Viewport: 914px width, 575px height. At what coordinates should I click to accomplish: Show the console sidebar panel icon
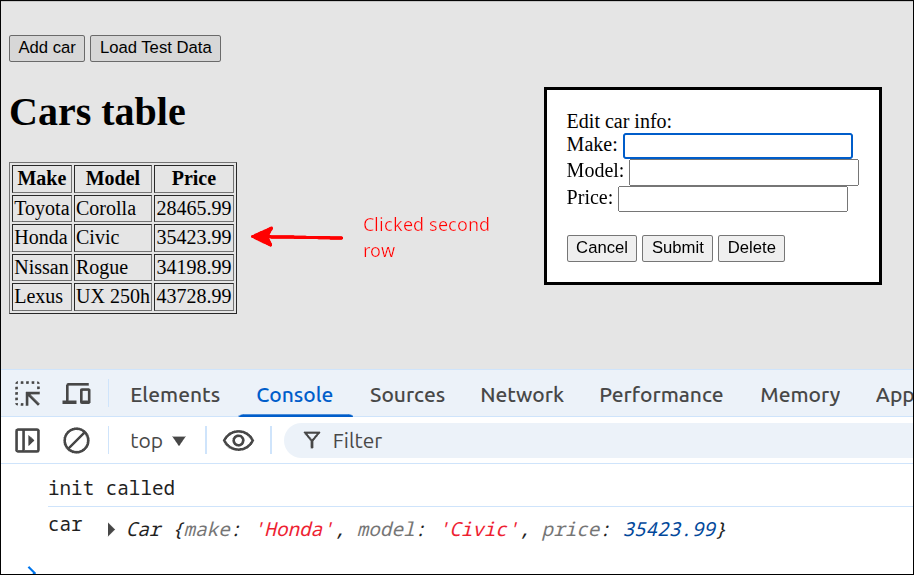[x=27, y=440]
